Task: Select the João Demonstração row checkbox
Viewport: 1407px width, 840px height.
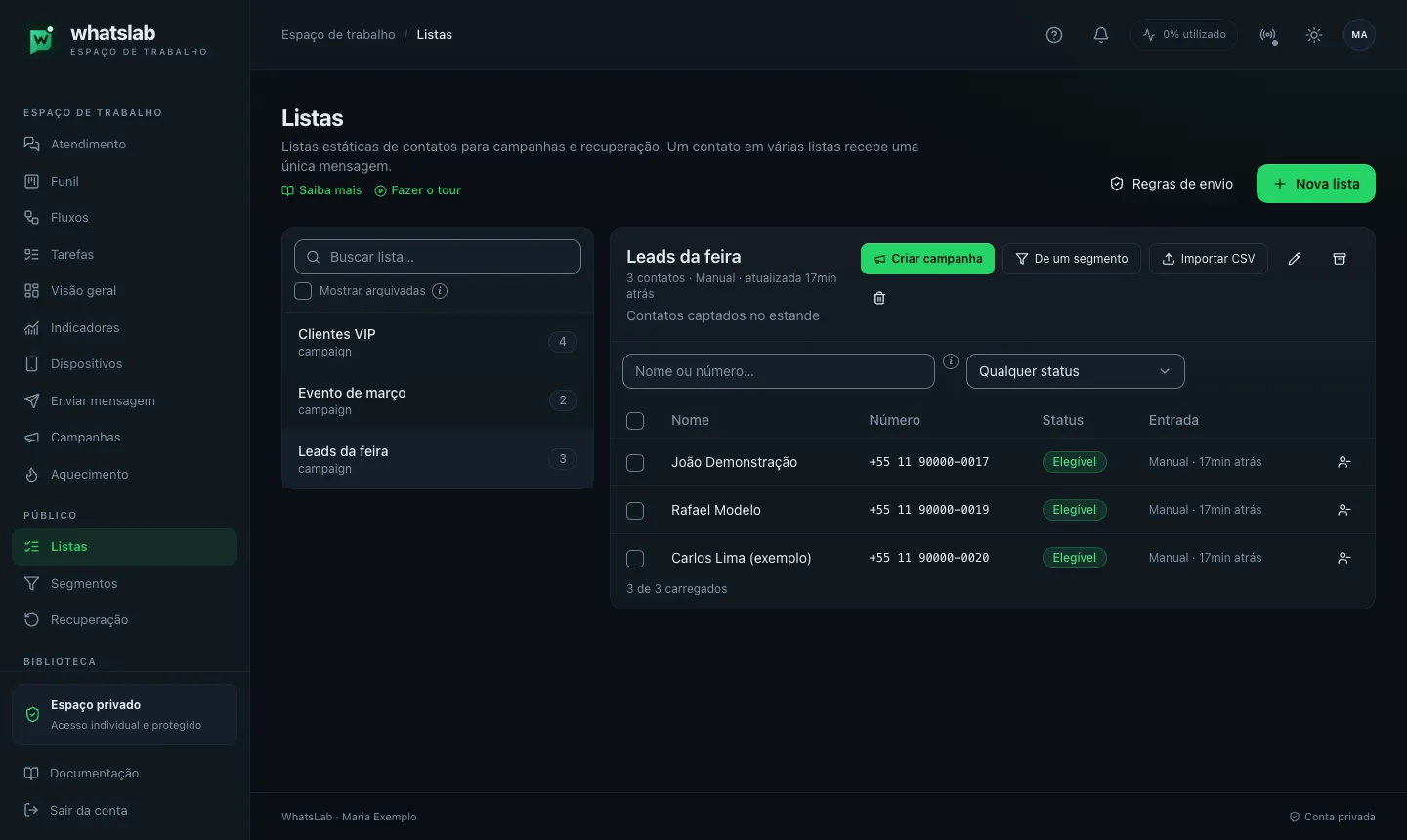Action: pos(635,463)
